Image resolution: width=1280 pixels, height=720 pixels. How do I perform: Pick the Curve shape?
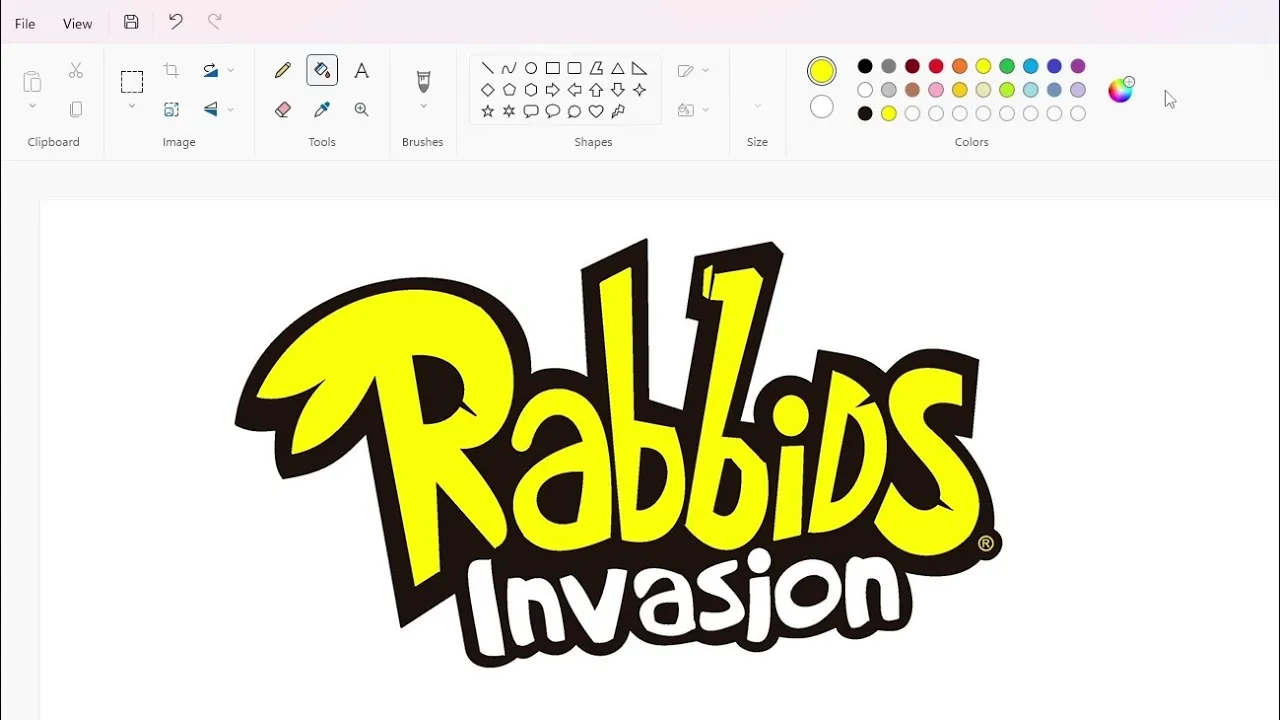pos(509,68)
